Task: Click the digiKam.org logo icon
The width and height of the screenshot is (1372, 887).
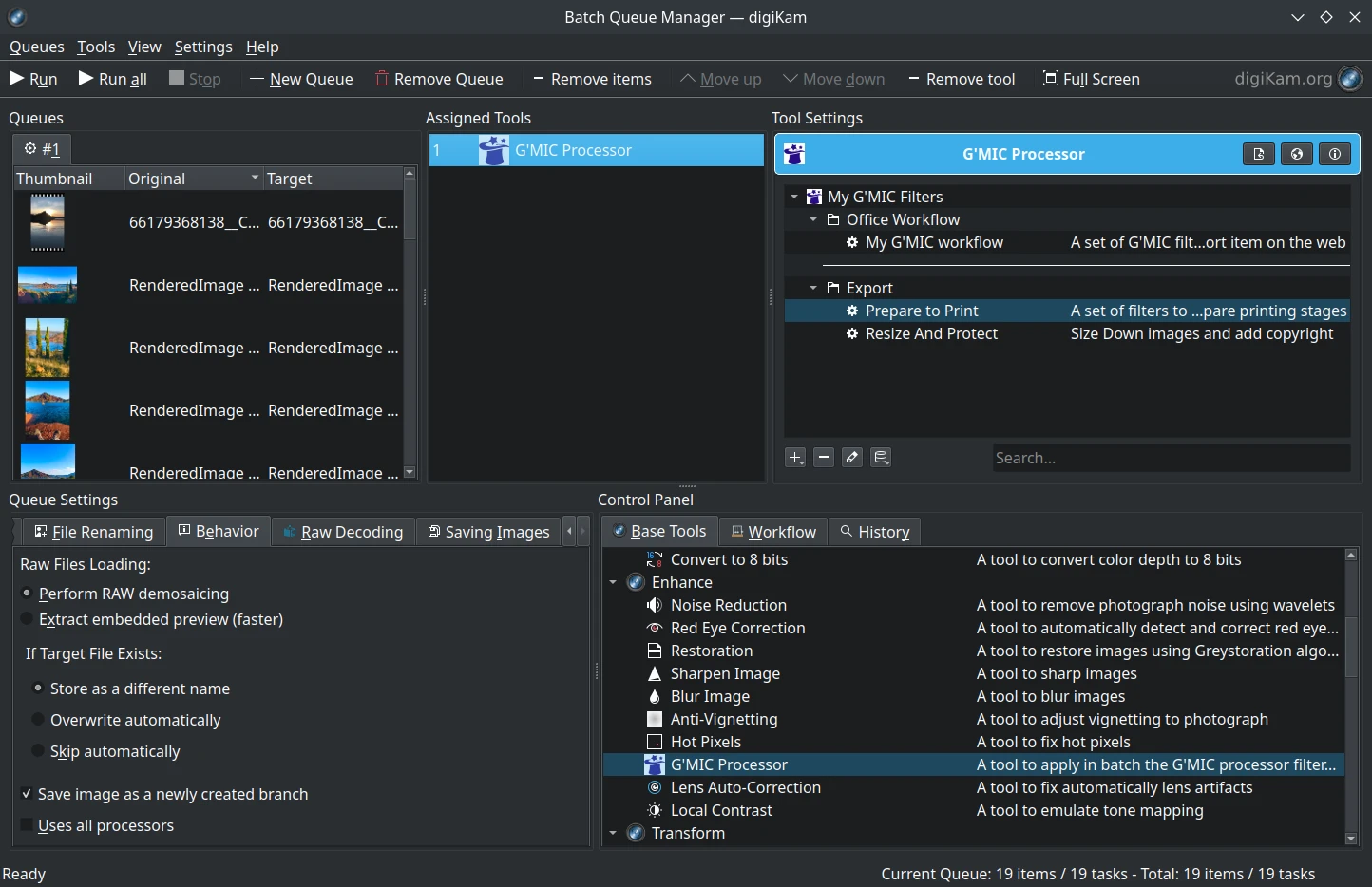Action: pos(1349,79)
